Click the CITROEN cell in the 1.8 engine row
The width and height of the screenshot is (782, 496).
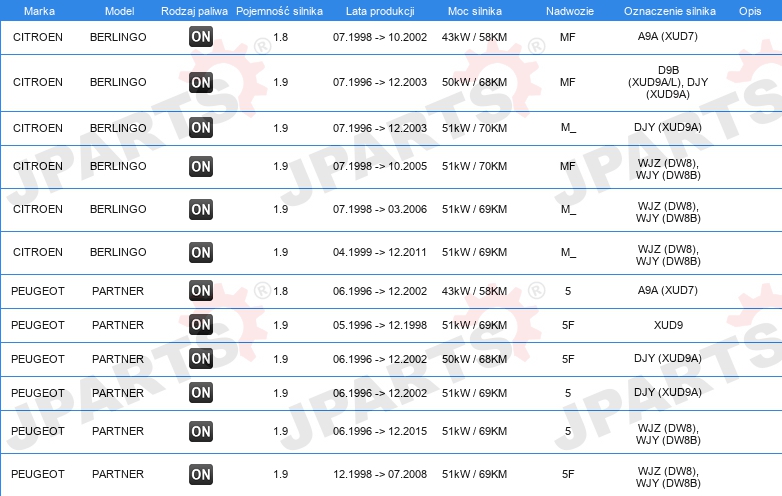coord(38,37)
